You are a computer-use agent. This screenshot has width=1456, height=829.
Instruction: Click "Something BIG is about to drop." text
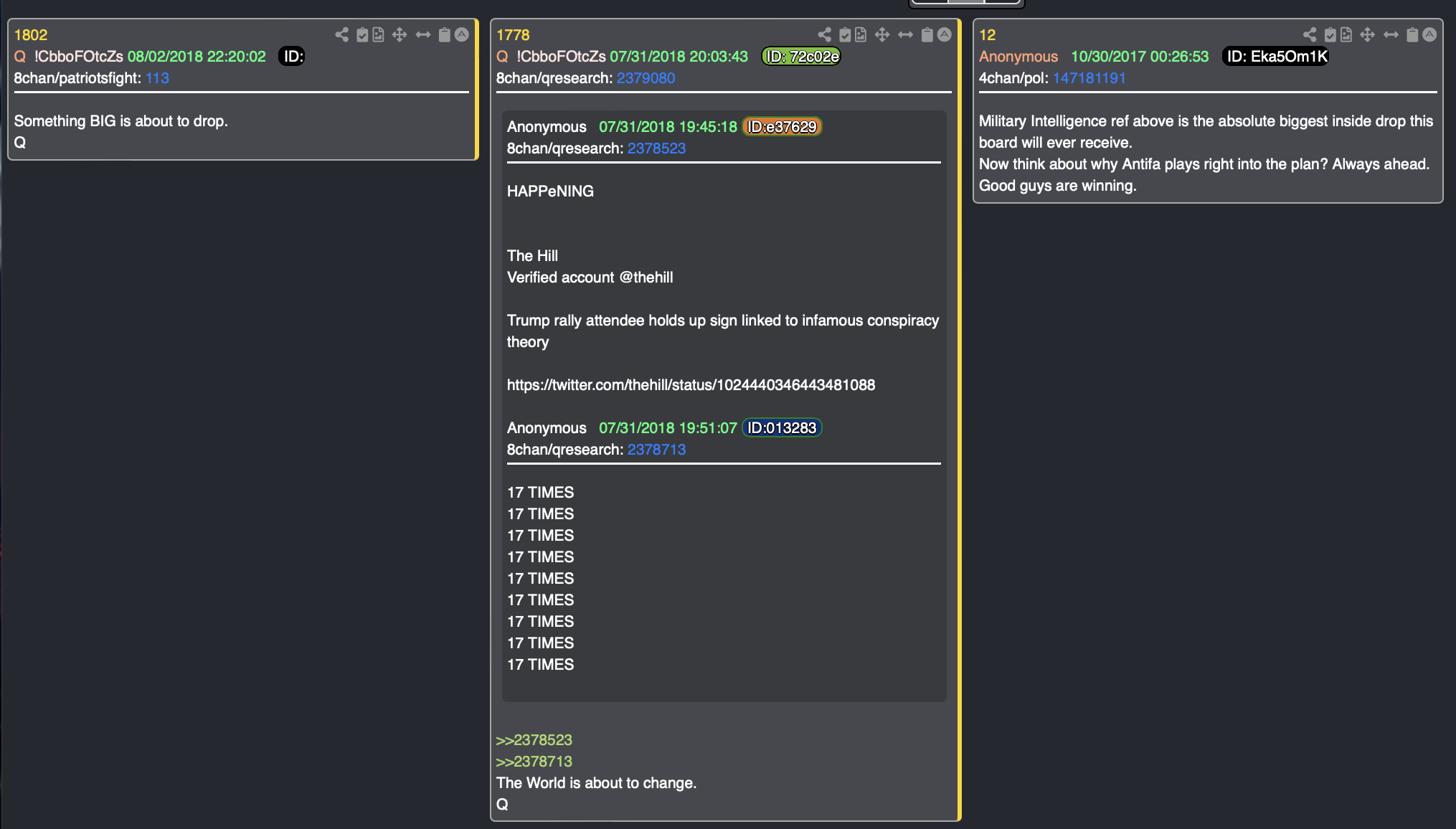tap(121, 120)
